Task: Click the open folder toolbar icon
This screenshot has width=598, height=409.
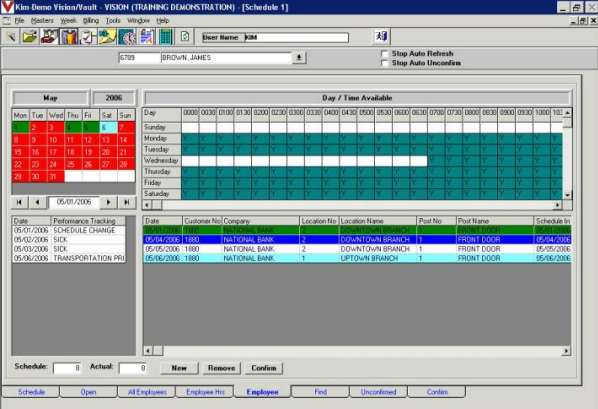Action: (x=30, y=37)
